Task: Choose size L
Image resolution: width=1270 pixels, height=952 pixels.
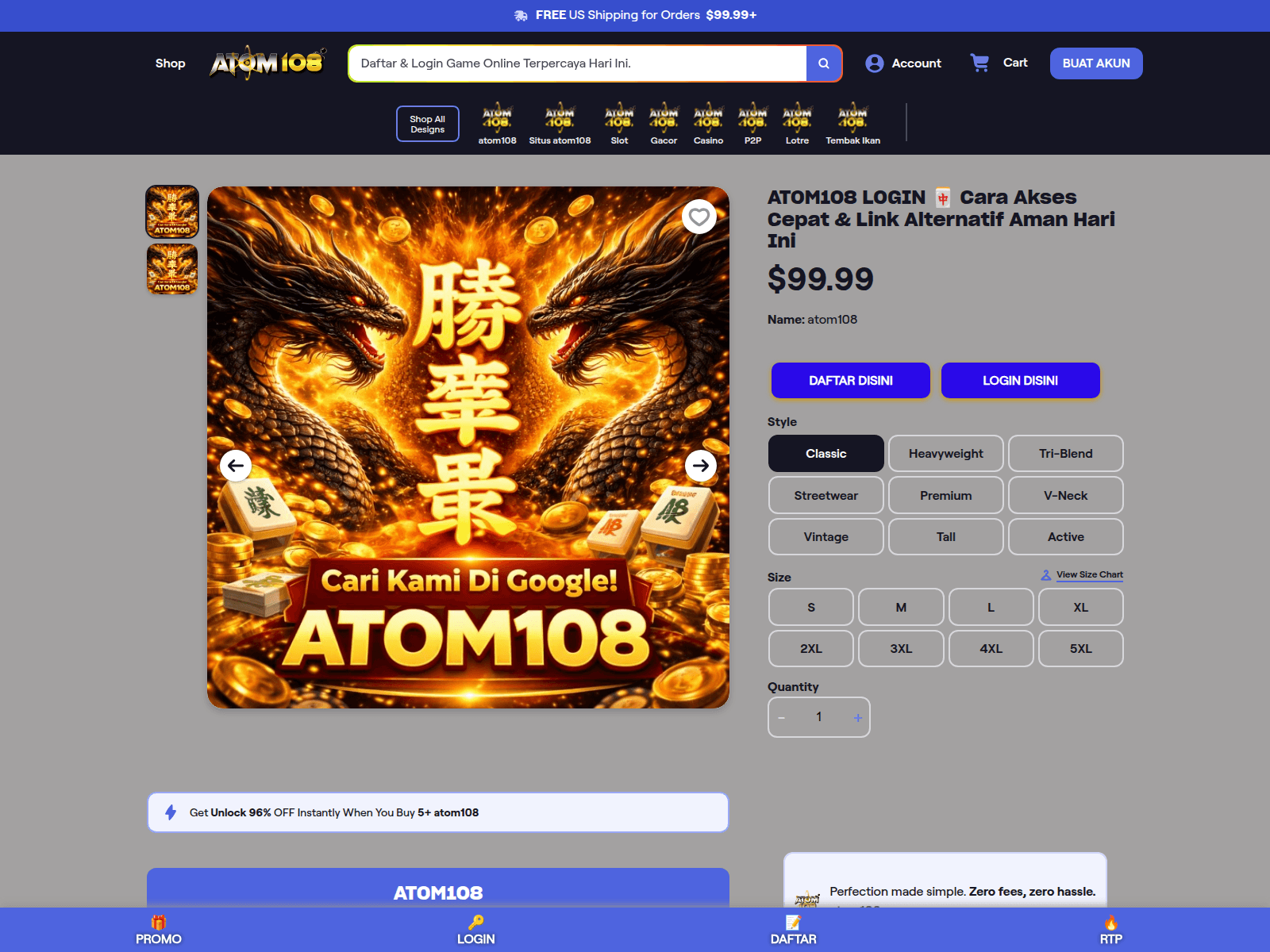Action: [x=991, y=607]
